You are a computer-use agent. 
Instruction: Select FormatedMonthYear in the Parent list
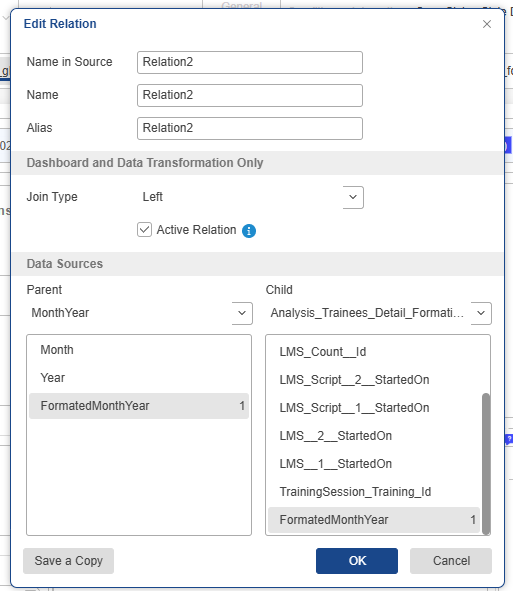(139, 406)
